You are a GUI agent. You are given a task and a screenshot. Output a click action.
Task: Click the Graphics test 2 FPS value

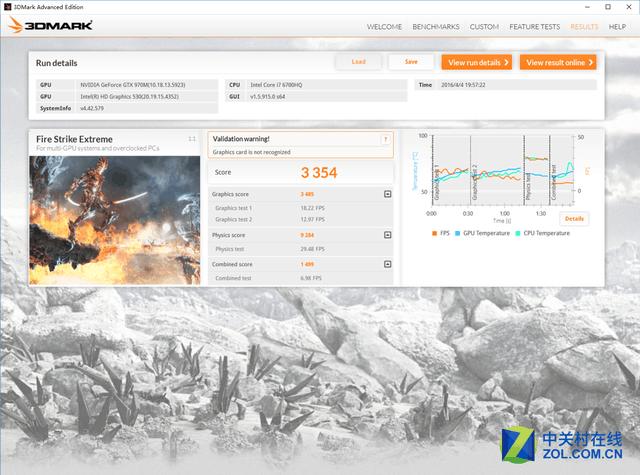[x=313, y=220]
